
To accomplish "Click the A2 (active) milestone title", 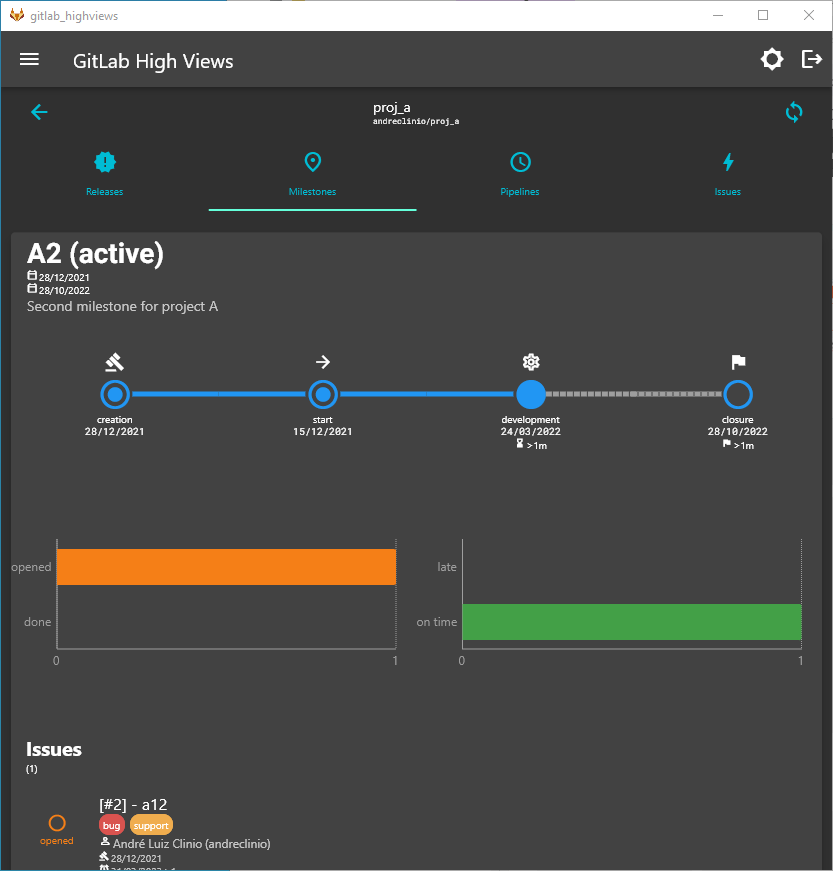I will (x=95, y=254).
